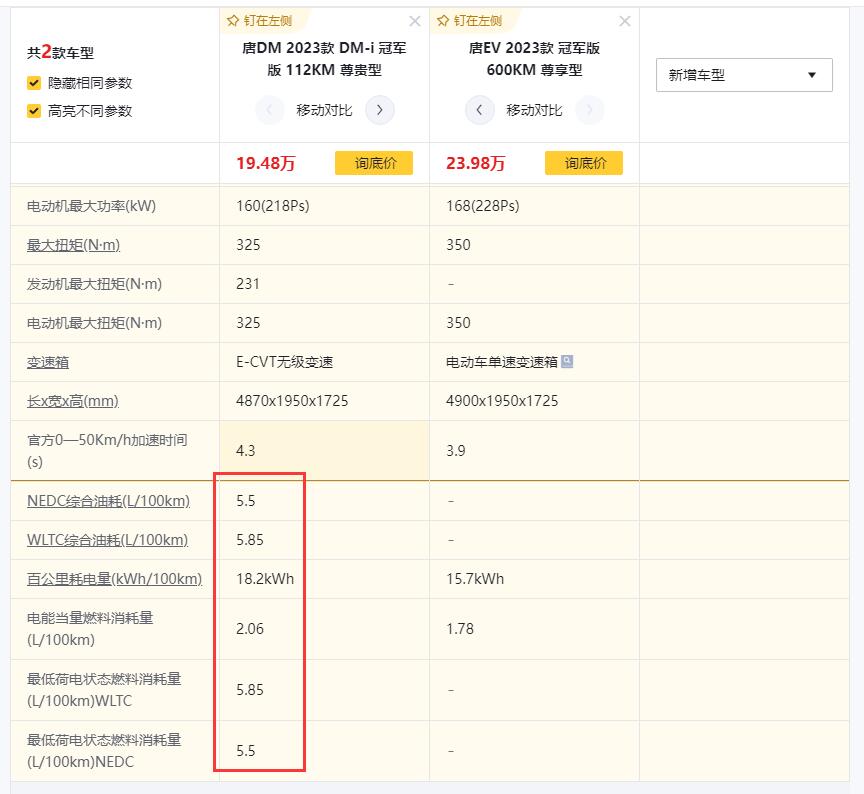The width and height of the screenshot is (864, 794).
Task: Remove 唐DM 2023款 DM-i from comparison
Action: click(x=415, y=21)
